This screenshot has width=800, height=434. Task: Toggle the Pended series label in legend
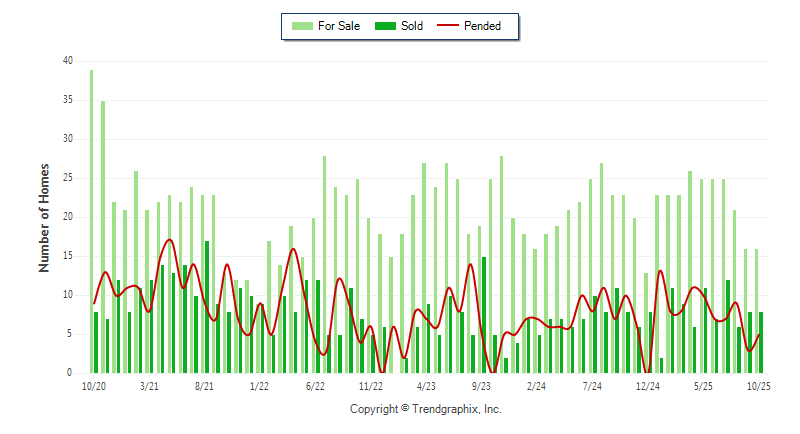pos(483,26)
